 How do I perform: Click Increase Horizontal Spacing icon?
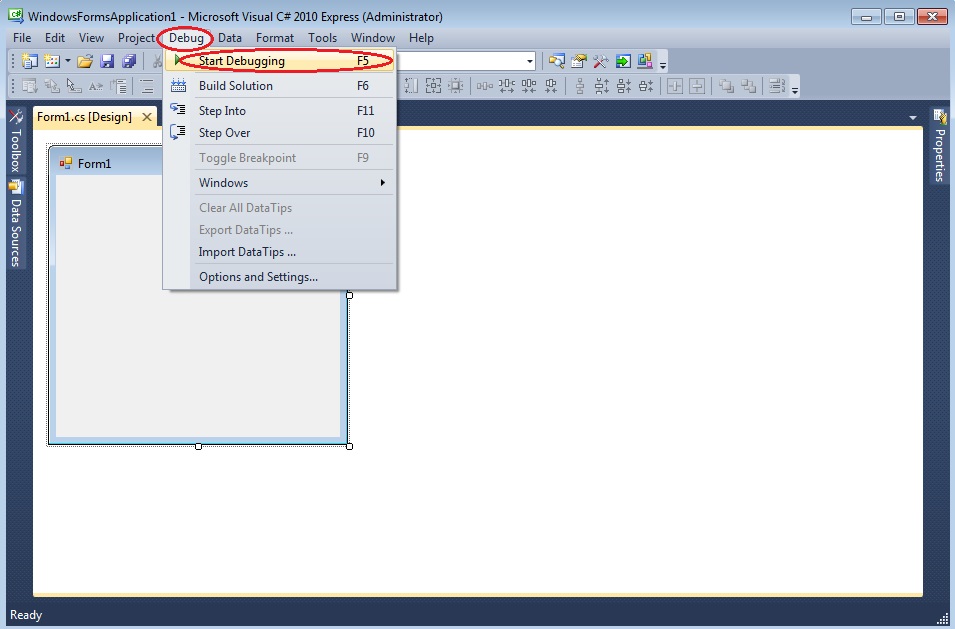coord(507,86)
